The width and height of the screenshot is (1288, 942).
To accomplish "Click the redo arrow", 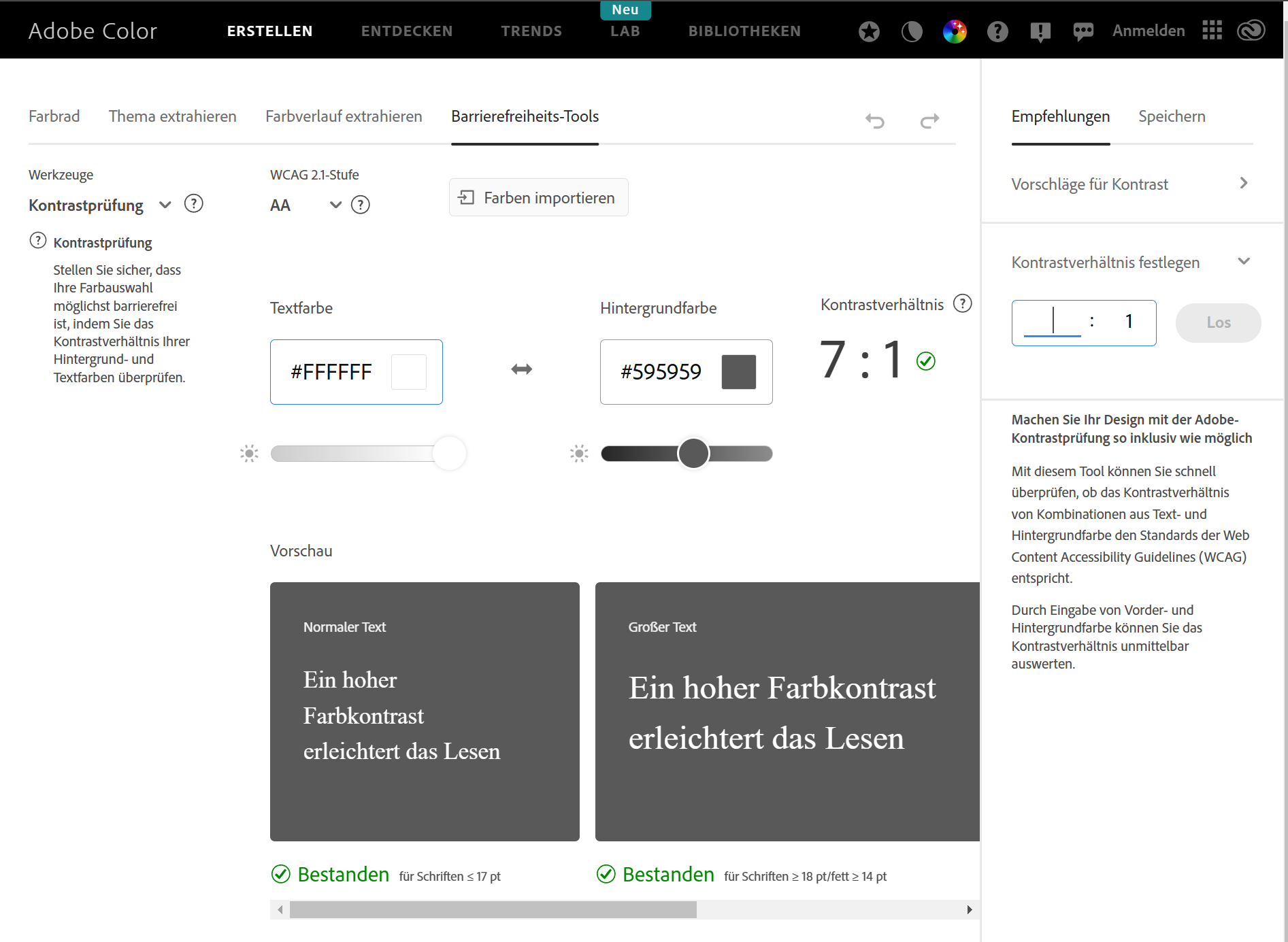I will tap(929, 121).
